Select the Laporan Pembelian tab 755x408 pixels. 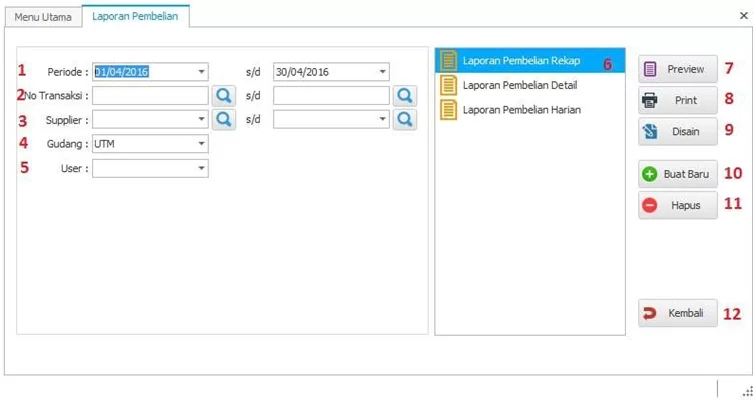pyautogui.click(x=135, y=16)
